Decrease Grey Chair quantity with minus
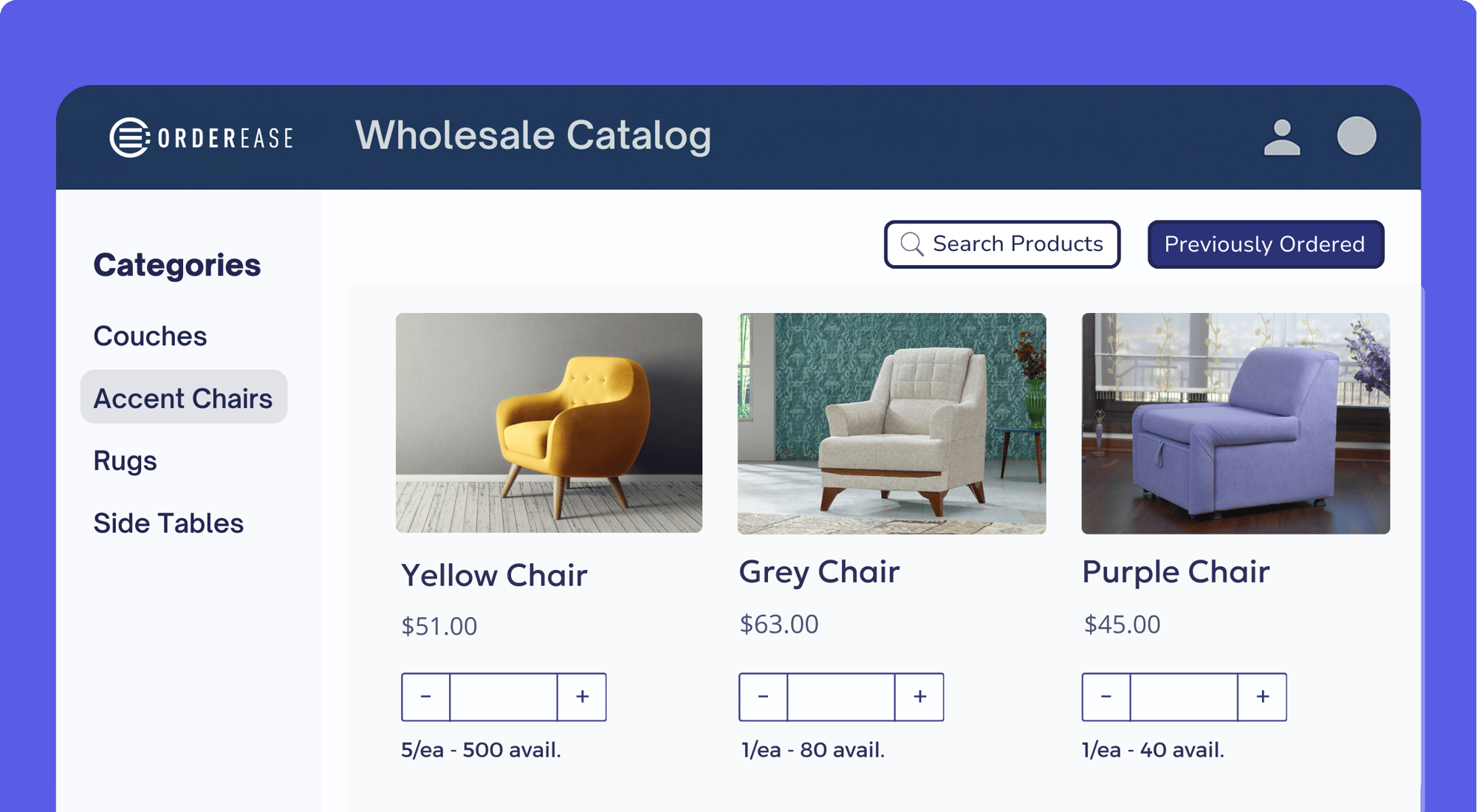The width and height of the screenshot is (1477, 812). coord(763,697)
